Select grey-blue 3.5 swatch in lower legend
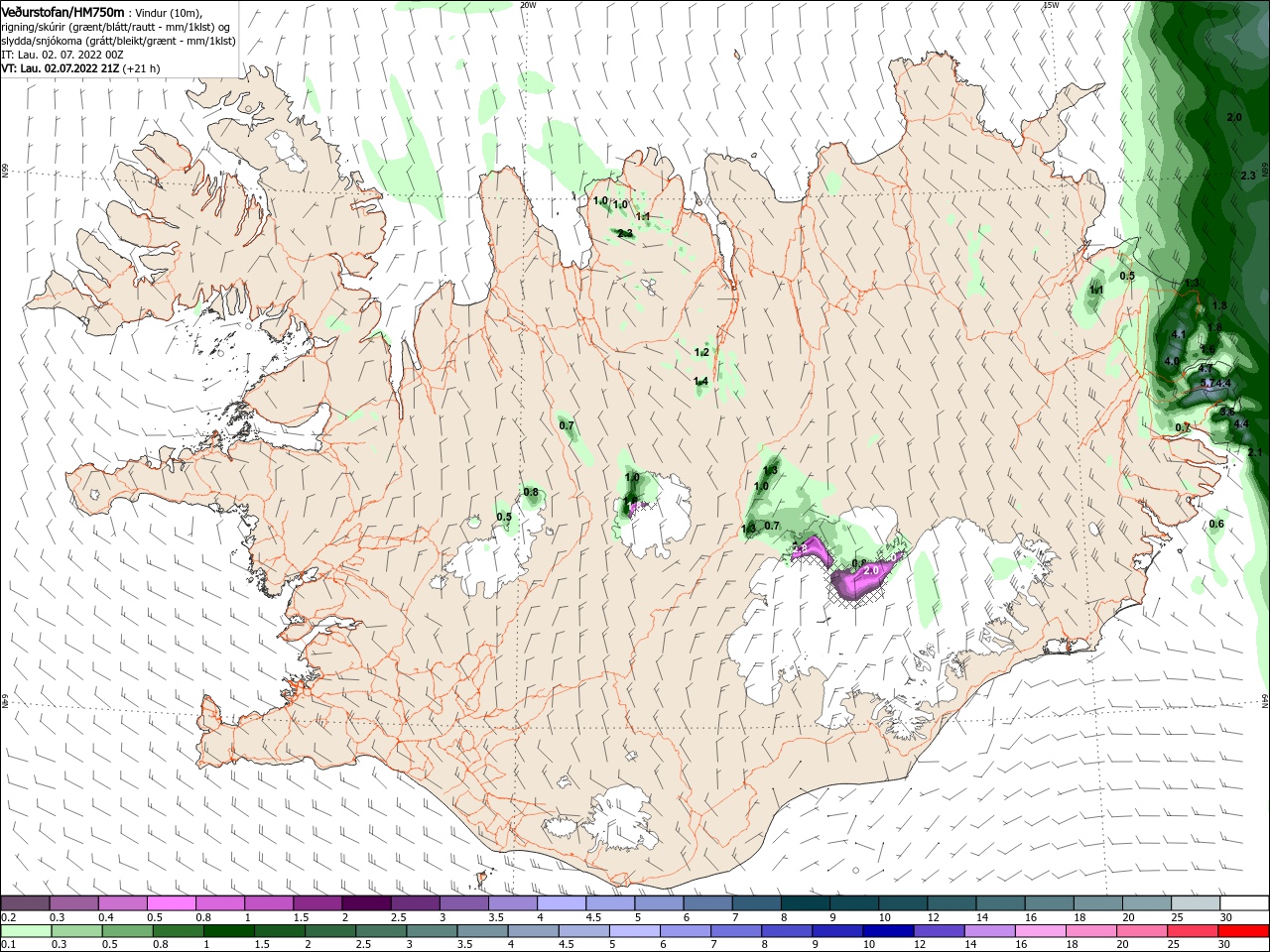Image resolution: width=1270 pixels, height=952 pixels. click(x=482, y=931)
